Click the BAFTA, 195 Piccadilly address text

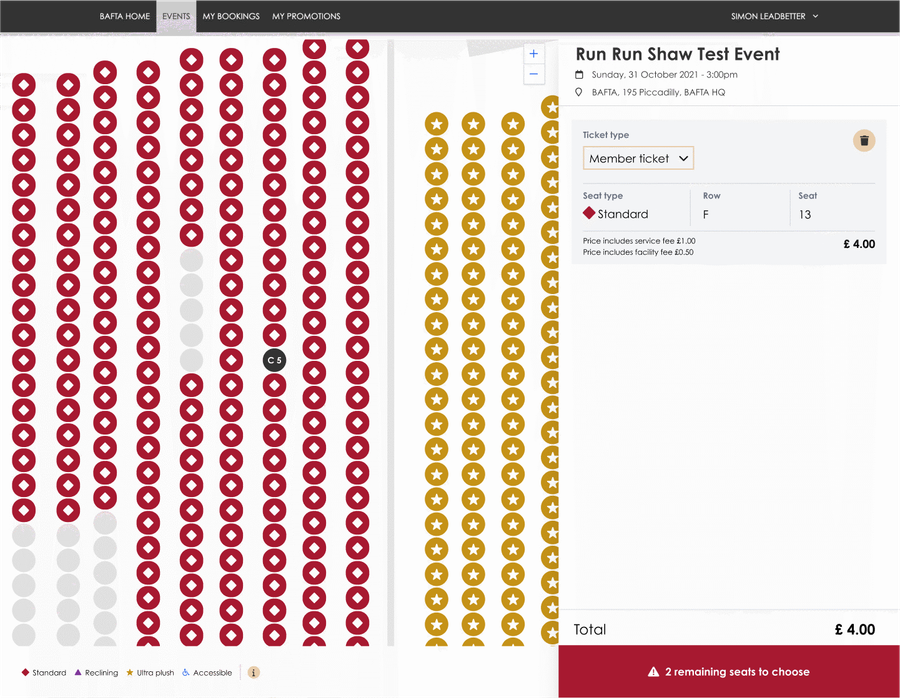pyautogui.click(x=658, y=93)
